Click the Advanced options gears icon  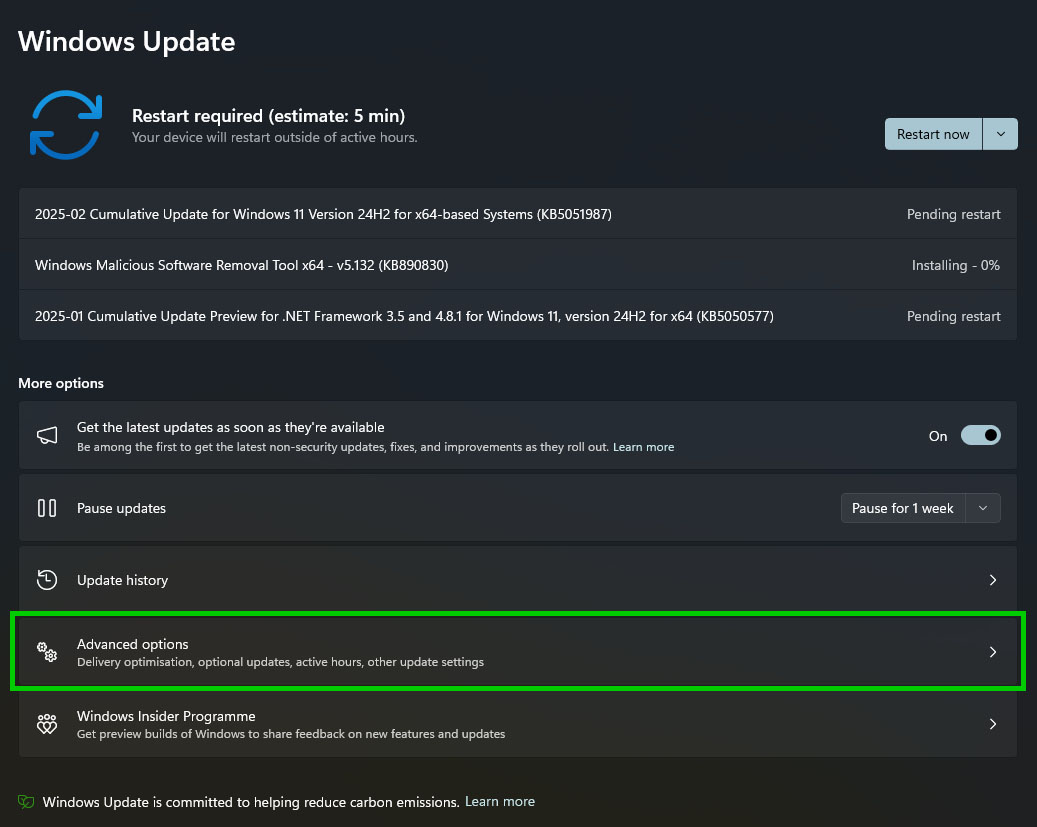47,652
